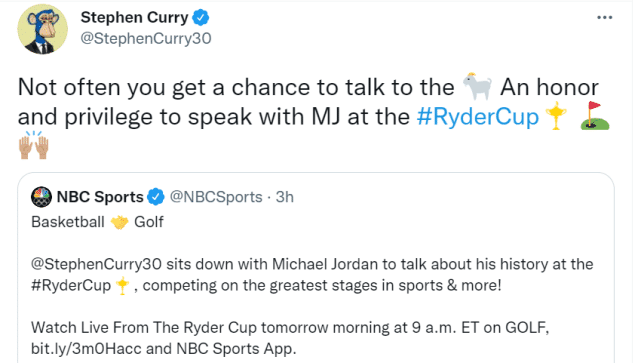The image size is (641, 363).
Task: Click the NBC Sports peacock logo avatar
Action: (x=41, y=197)
